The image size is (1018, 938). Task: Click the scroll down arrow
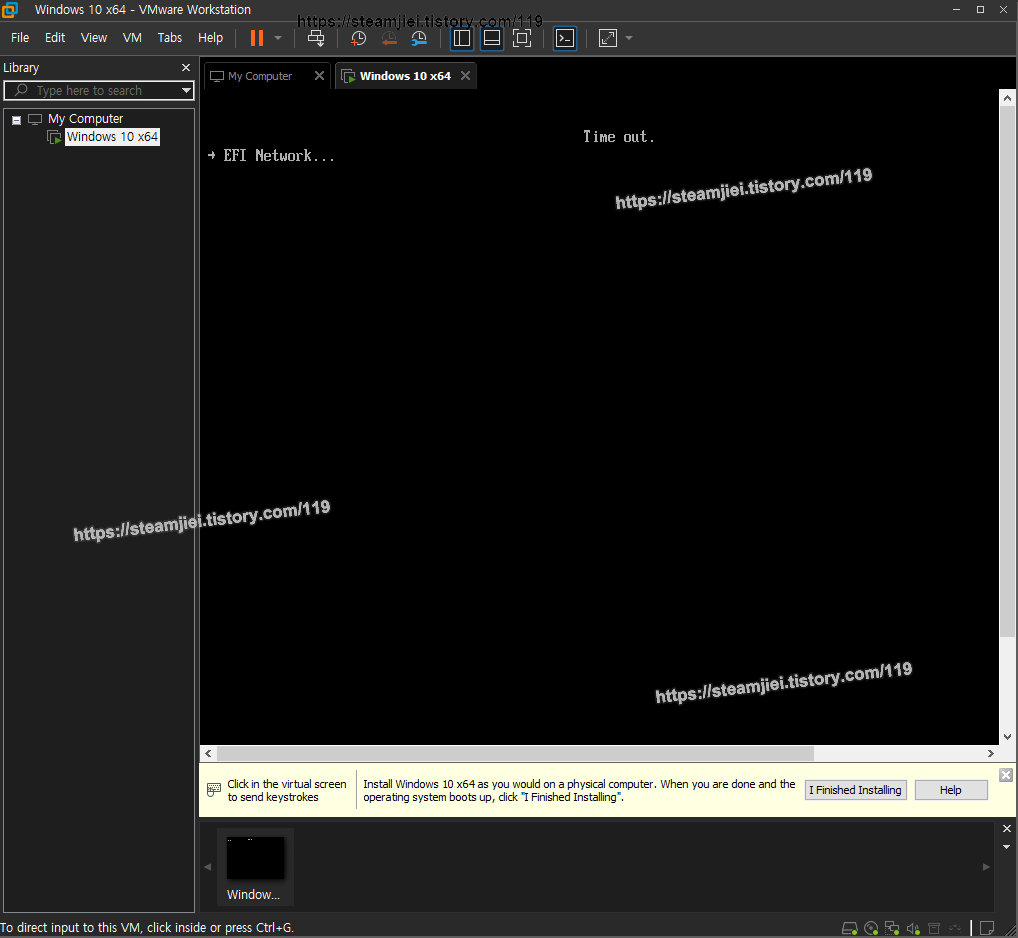pyautogui.click(x=1007, y=737)
